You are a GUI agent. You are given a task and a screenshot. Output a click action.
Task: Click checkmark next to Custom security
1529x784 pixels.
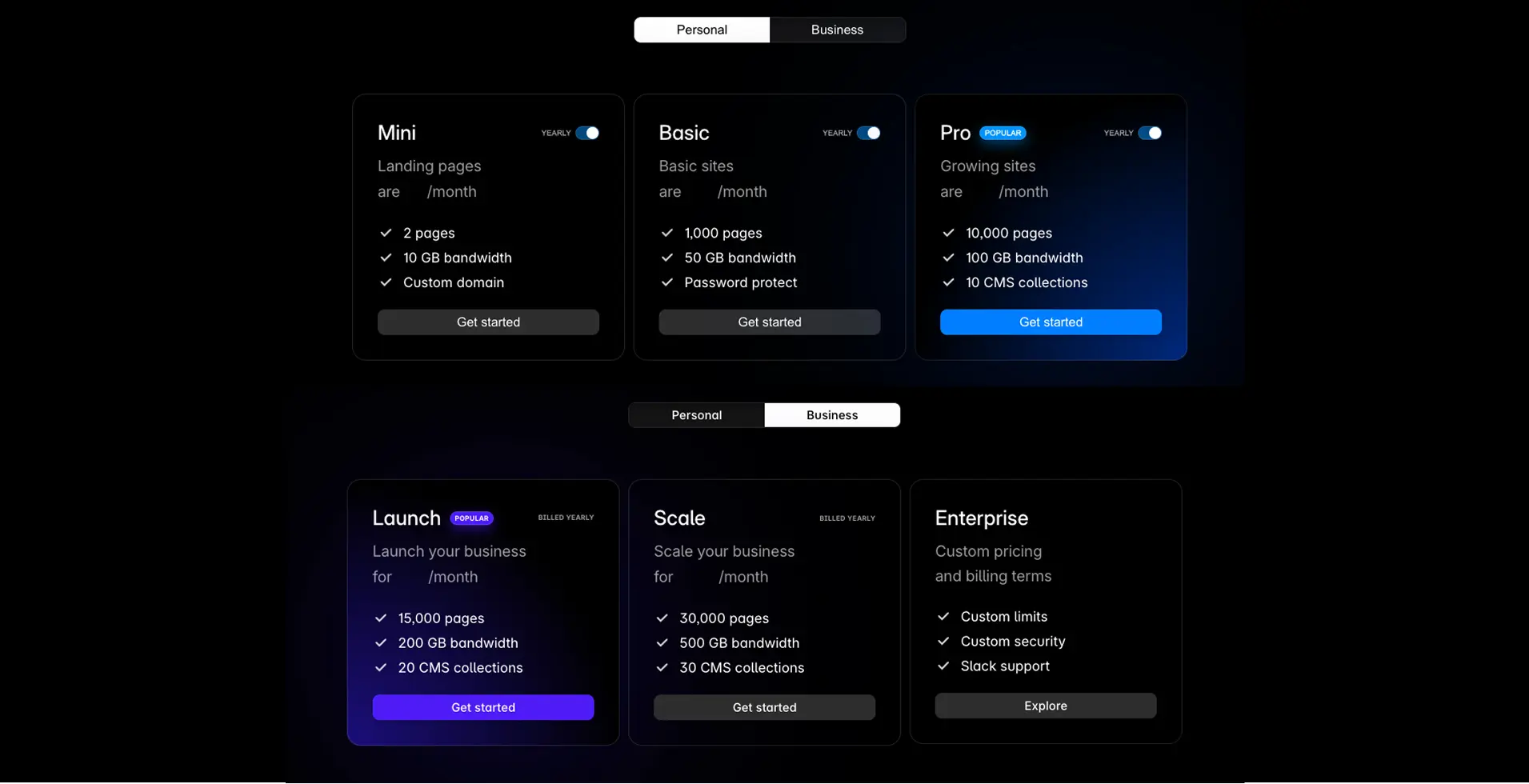(x=943, y=642)
